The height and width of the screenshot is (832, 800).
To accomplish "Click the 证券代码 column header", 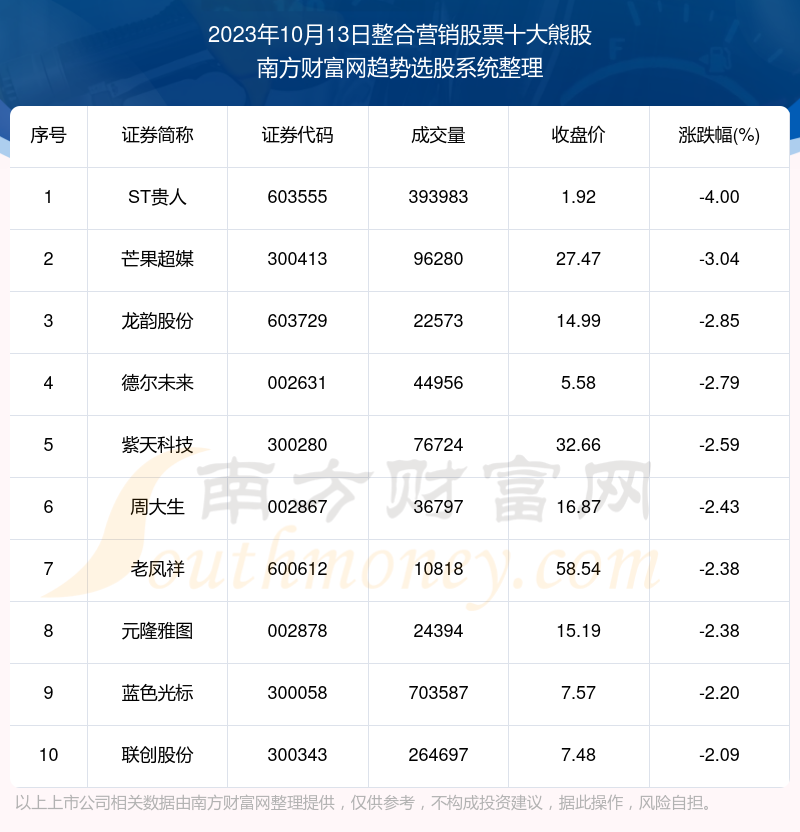I will [x=298, y=136].
